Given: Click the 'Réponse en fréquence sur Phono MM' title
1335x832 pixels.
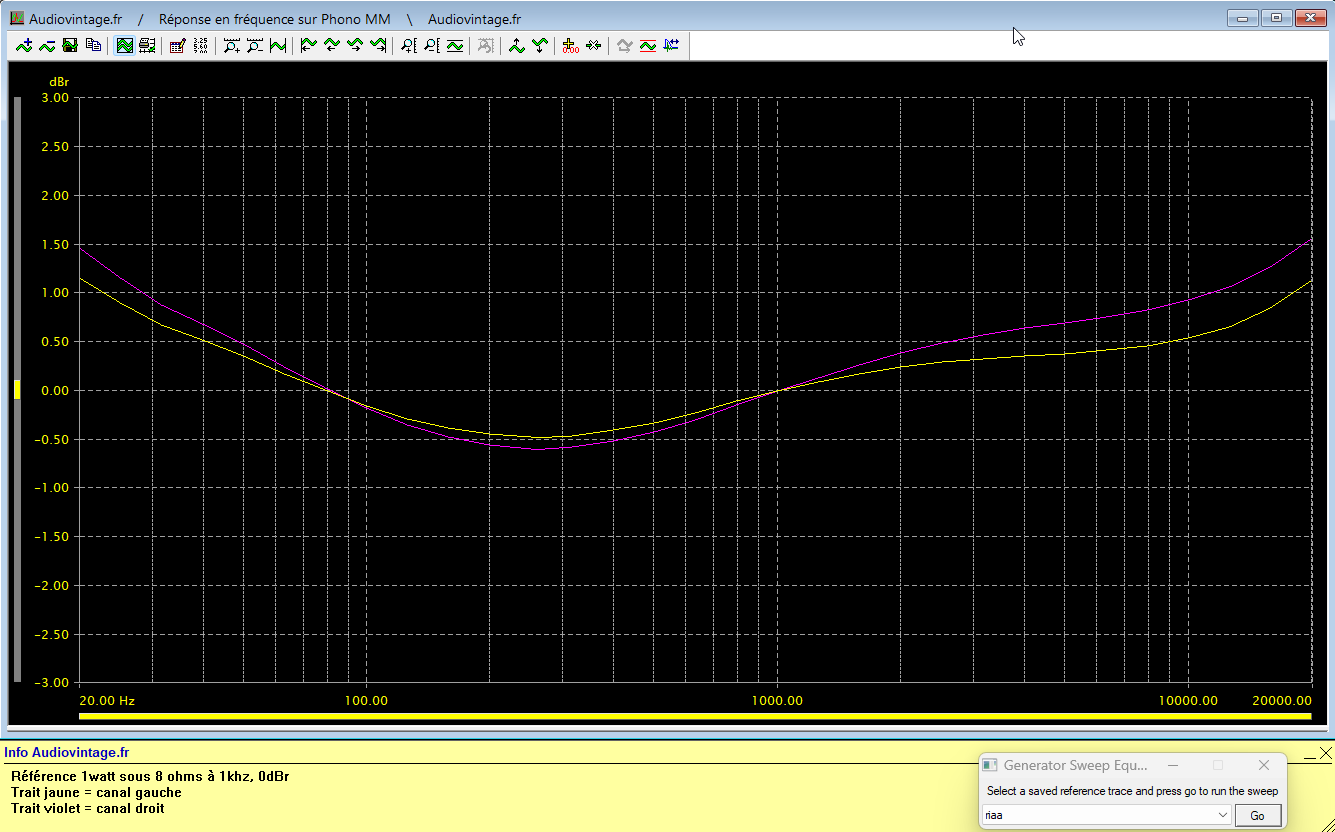Looking at the screenshot, I should pyautogui.click(x=275, y=19).
